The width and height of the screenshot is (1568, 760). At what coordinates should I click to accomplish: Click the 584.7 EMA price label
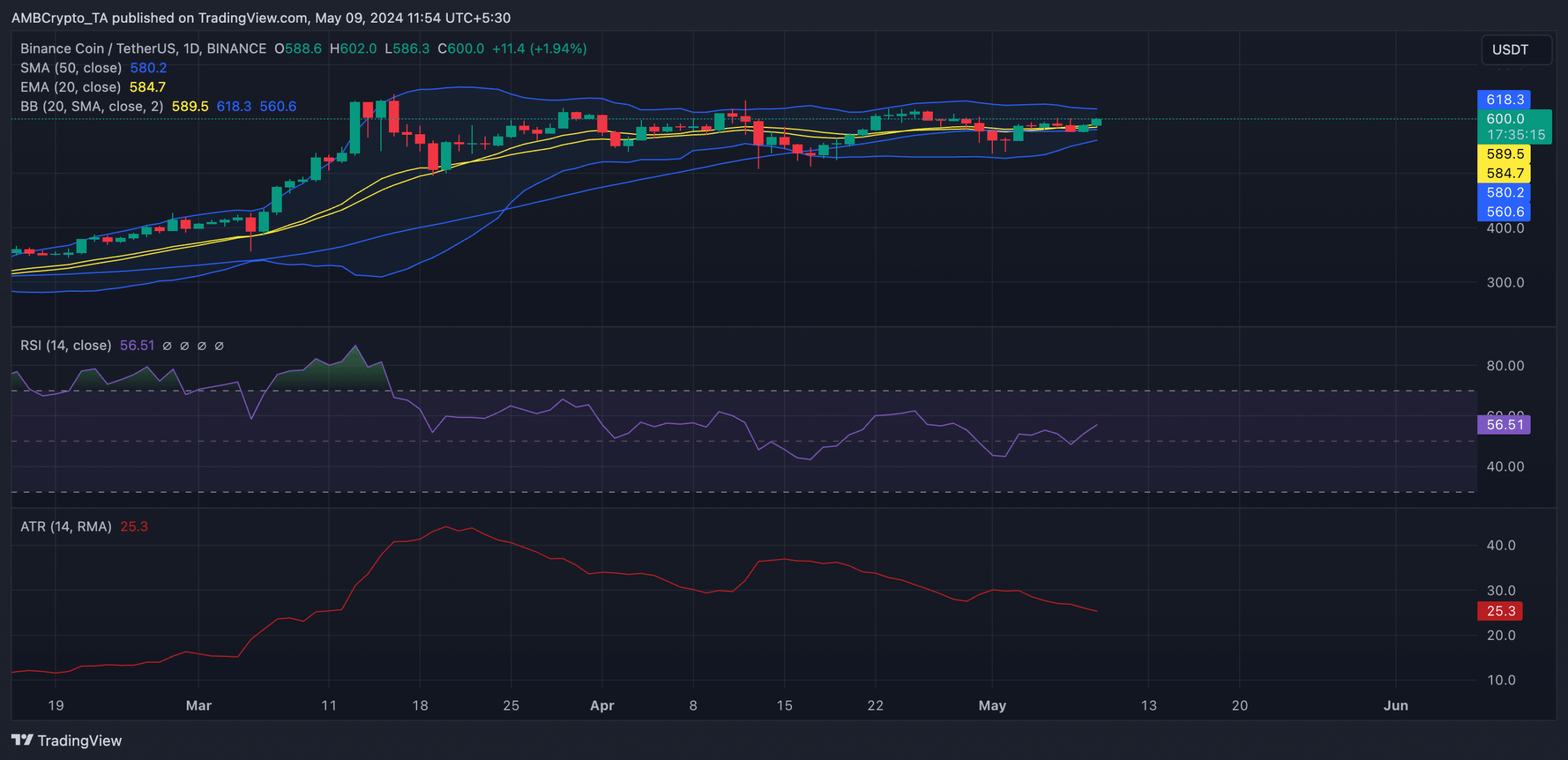(x=1504, y=173)
